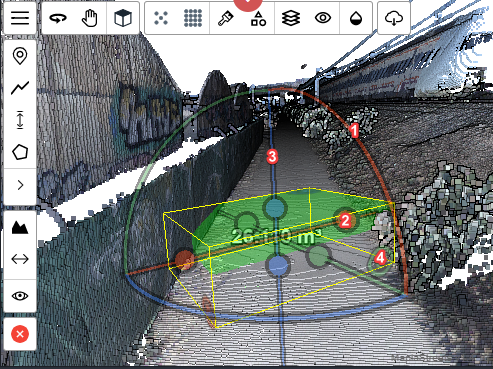This screenshot has width=493, height=369.
Task: Open the elevation profile mountain tool
Action: pyautogui.click(x=20, y=228)
